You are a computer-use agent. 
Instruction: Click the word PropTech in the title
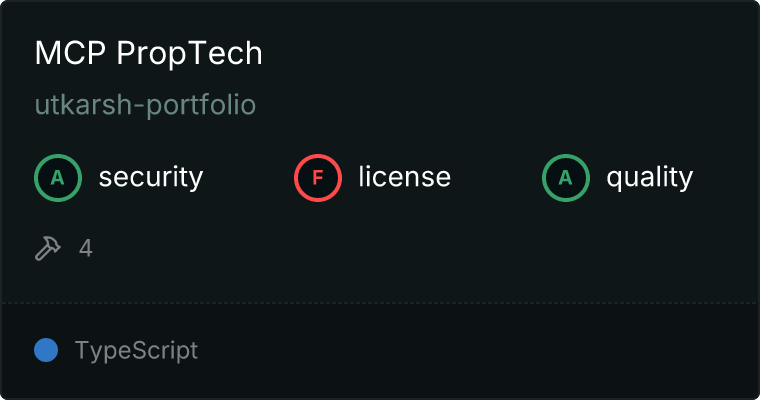click(x=190, y=54)
